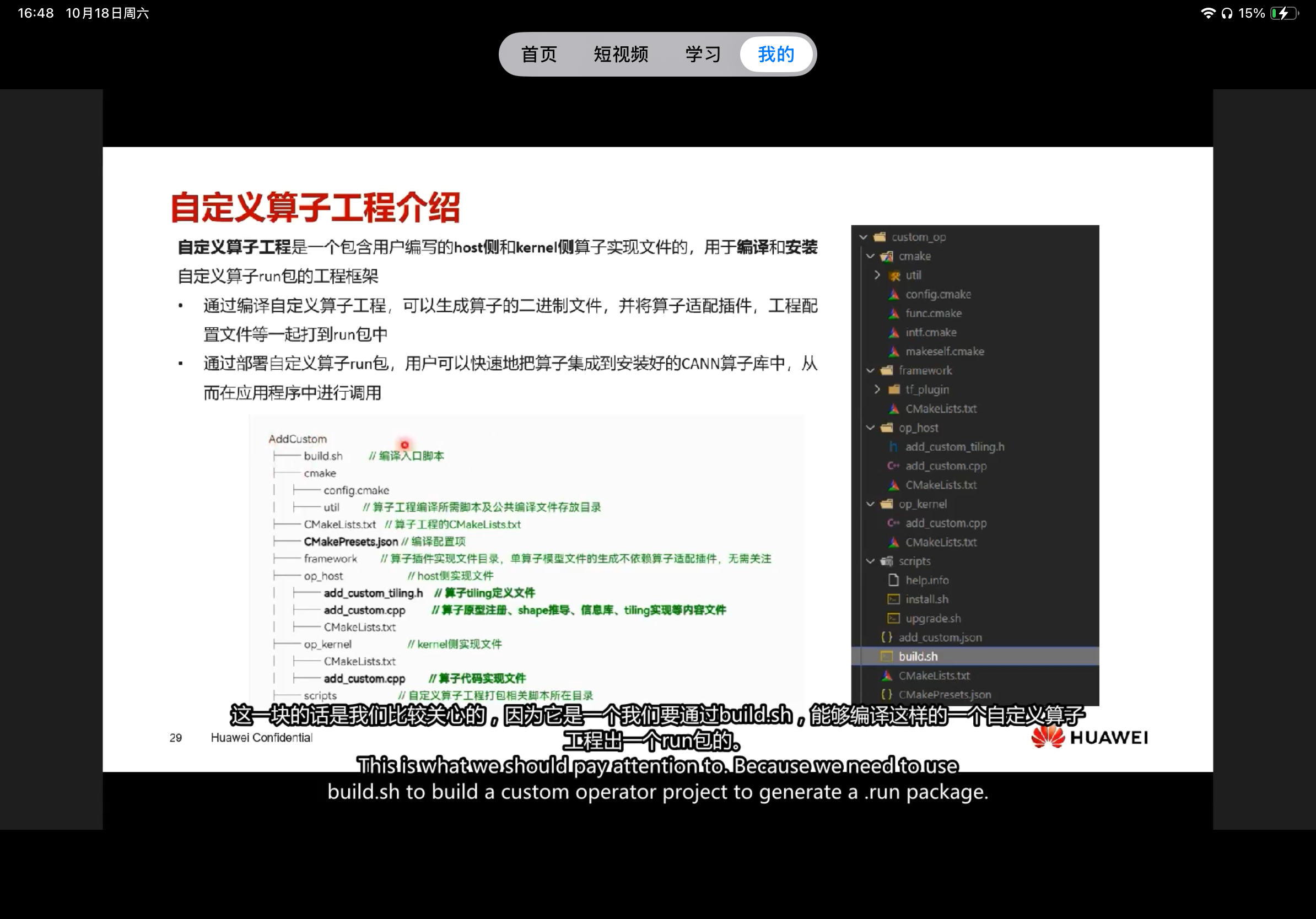Viewport: 1316px width, 919px height.
Task: Collapse the cmake folder
Action: click(x=870, y=256)
